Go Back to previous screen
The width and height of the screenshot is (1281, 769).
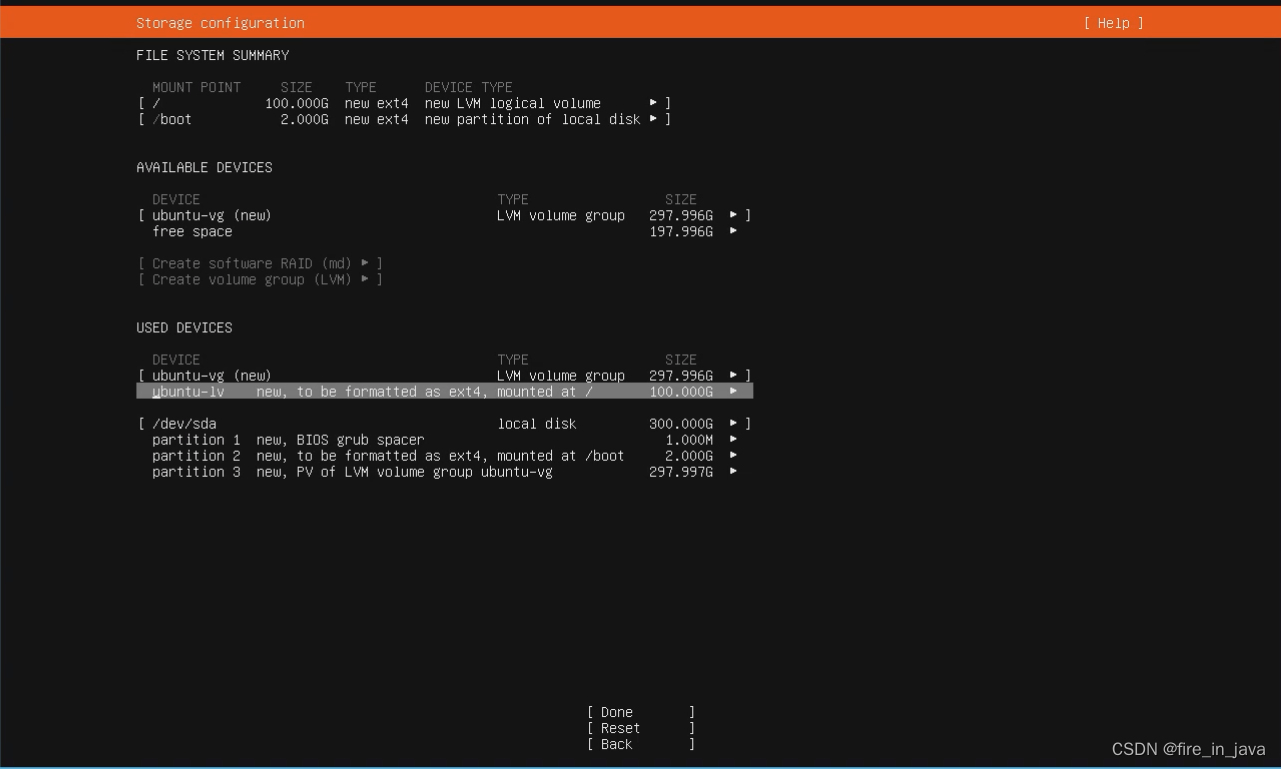pyautogui.click(x=641, y=744)
